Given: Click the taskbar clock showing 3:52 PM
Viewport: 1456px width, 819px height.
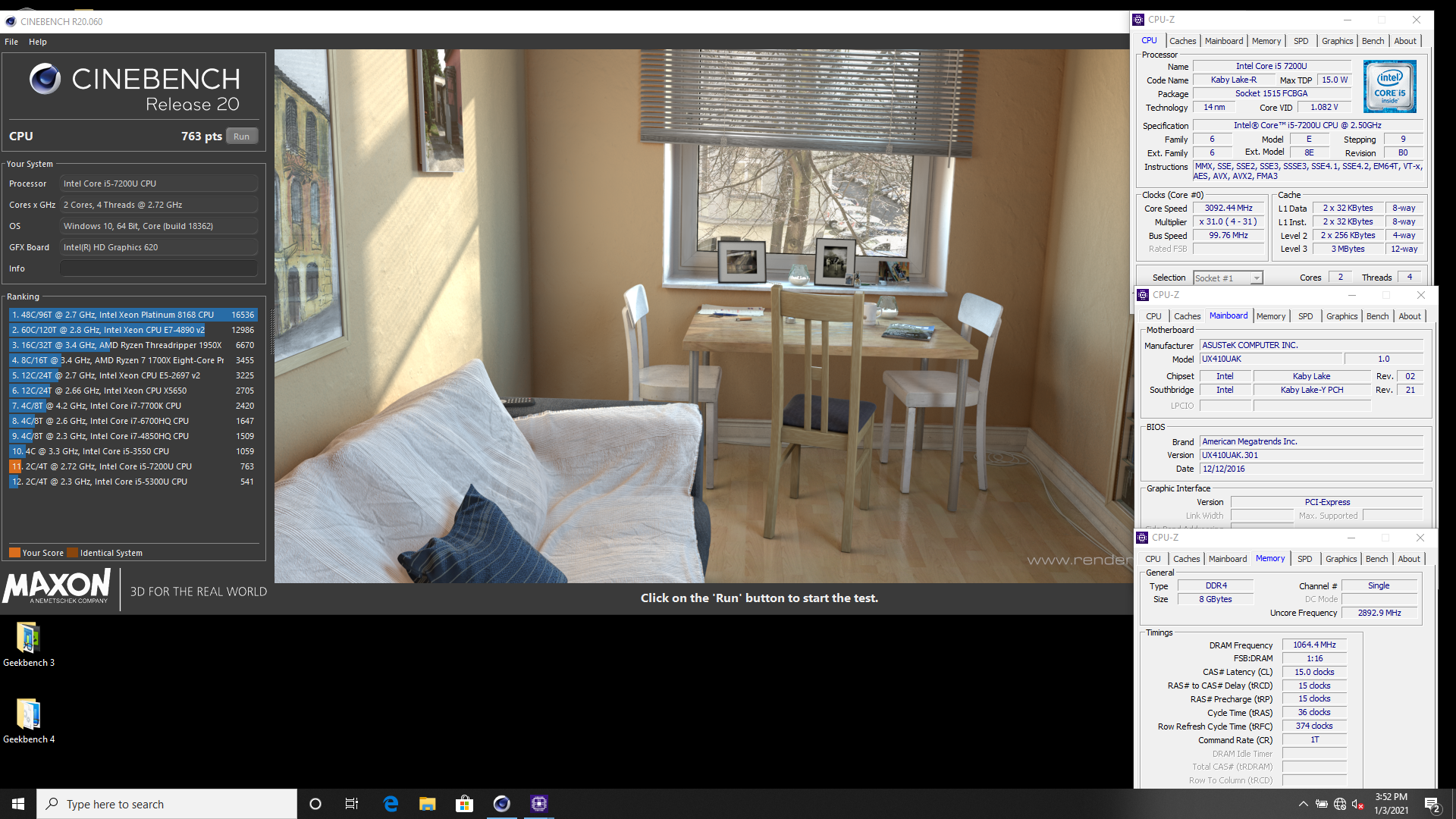Looking at the screenshot, I should point(1391,804).
